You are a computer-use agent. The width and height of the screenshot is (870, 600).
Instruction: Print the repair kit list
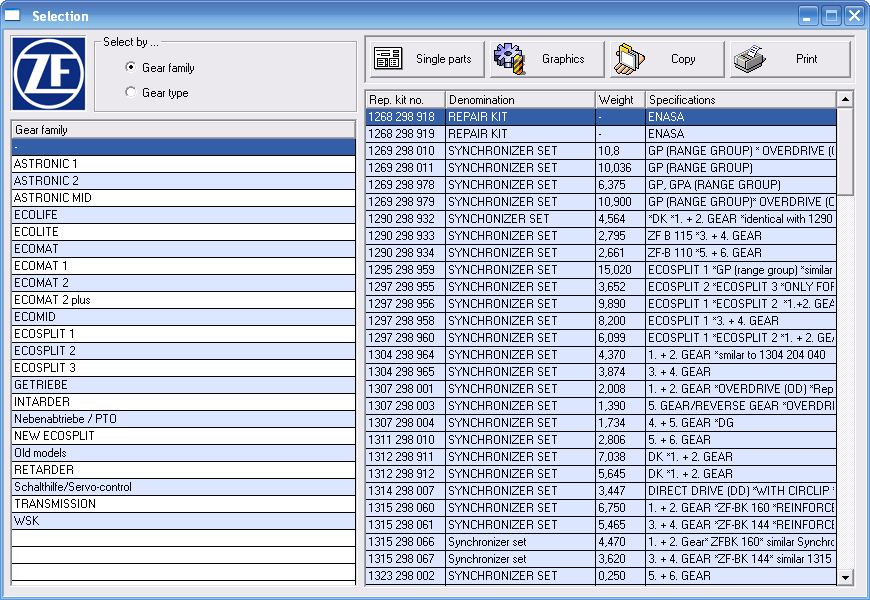[x=790, y=59]
